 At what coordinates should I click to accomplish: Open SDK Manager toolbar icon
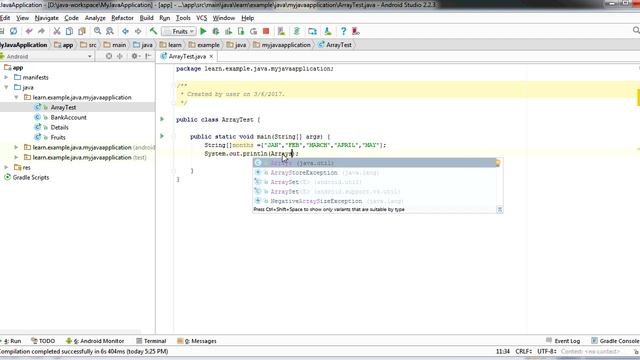click(x=328, y=31)
